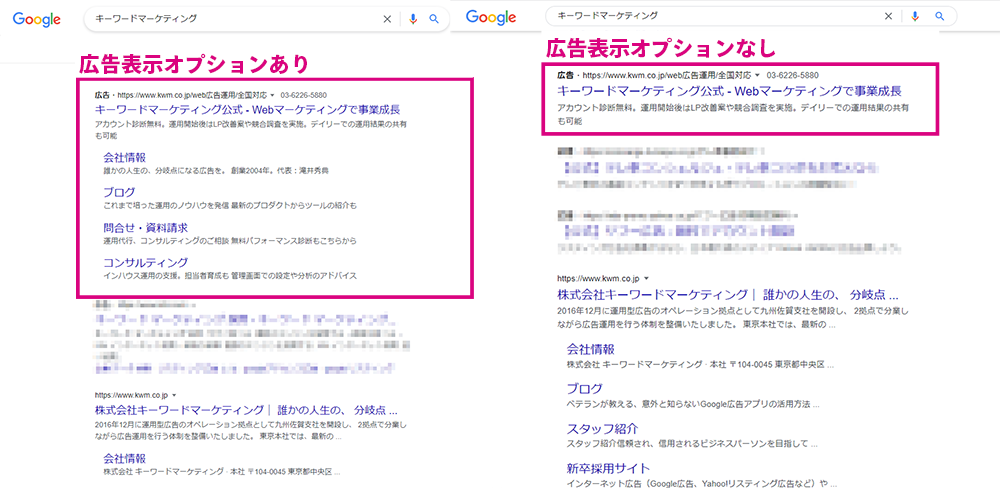Click 運用代行、コンサルティングのご相談 description text
The height and width of the screenshot is (488, 1000).
tap(230, 241)
